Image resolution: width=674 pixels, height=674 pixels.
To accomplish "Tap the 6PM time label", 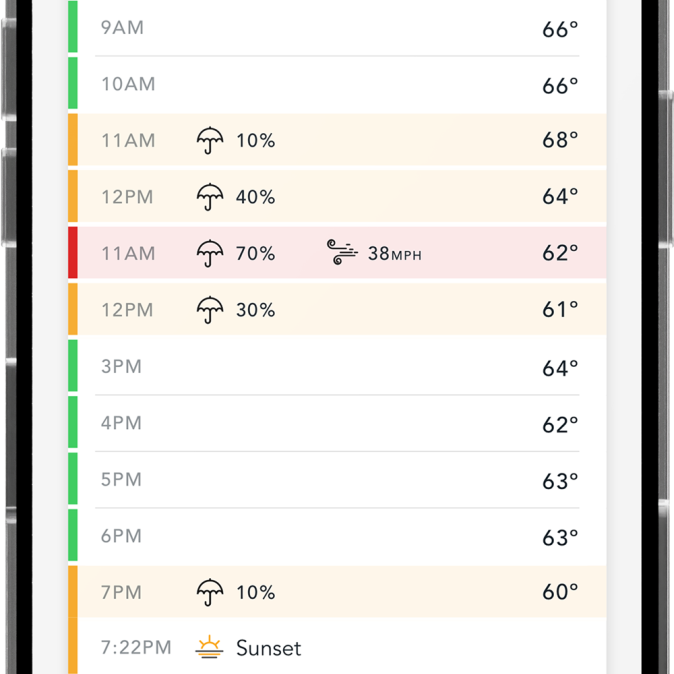I will pos(121,536).
